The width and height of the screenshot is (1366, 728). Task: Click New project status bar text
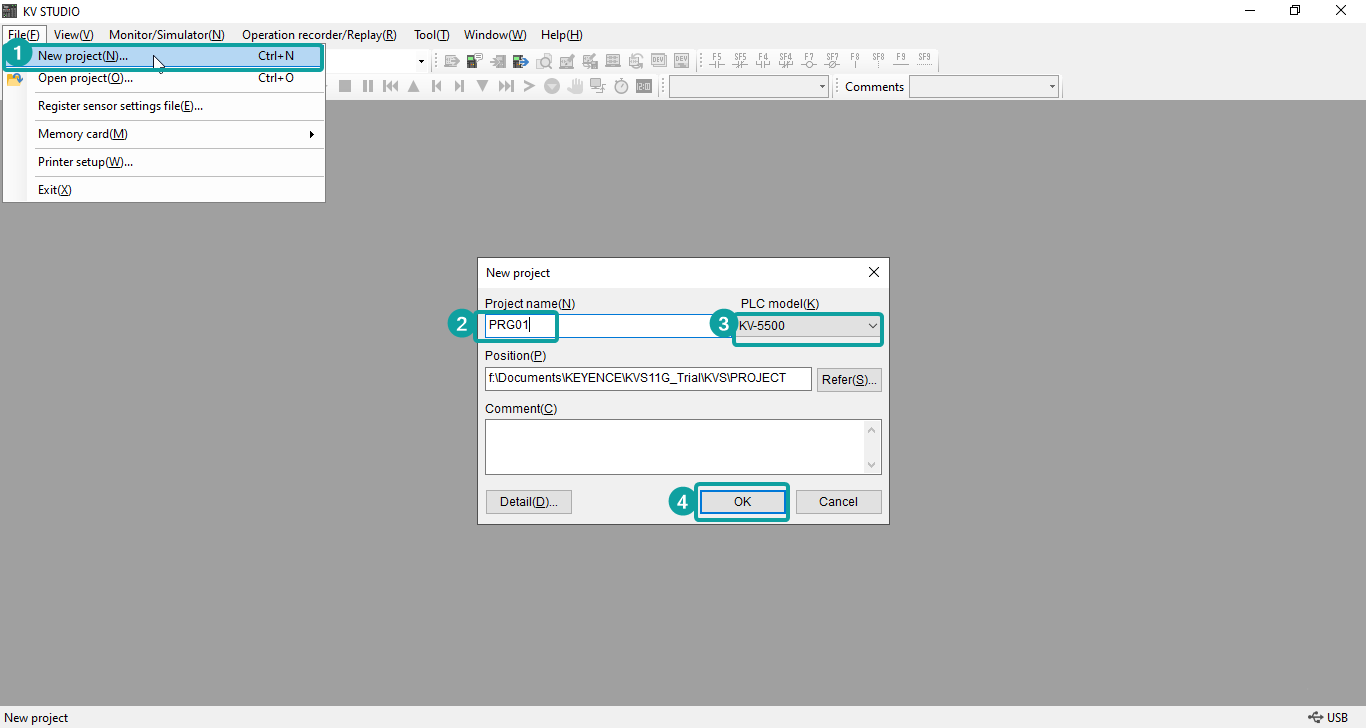(x=37, y=718)
